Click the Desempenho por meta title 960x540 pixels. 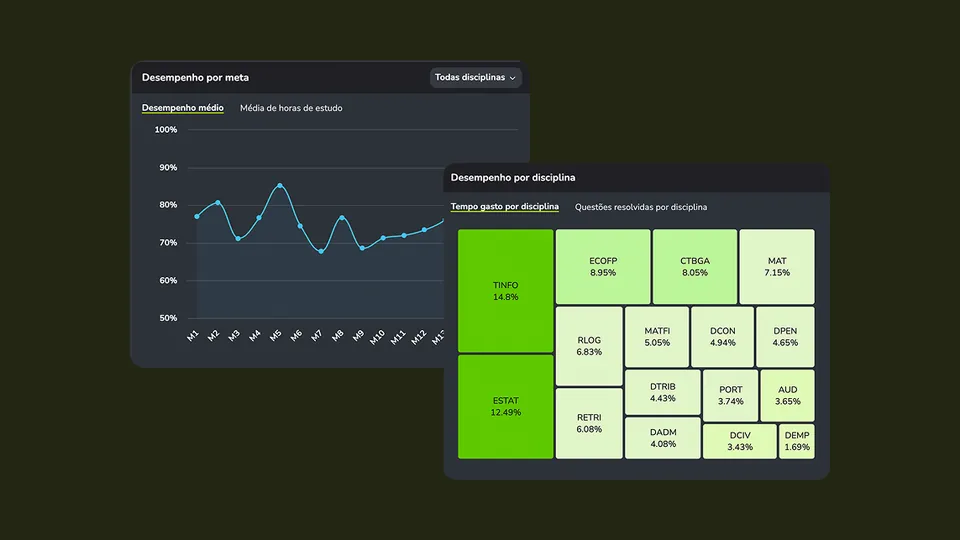(195, 78)
